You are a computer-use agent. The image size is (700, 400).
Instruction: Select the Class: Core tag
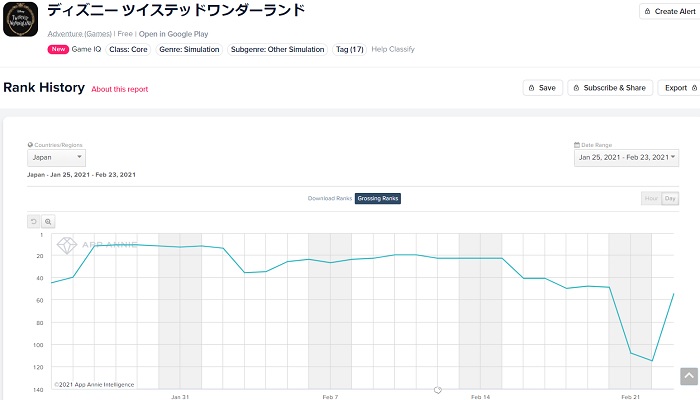(128, 50)
